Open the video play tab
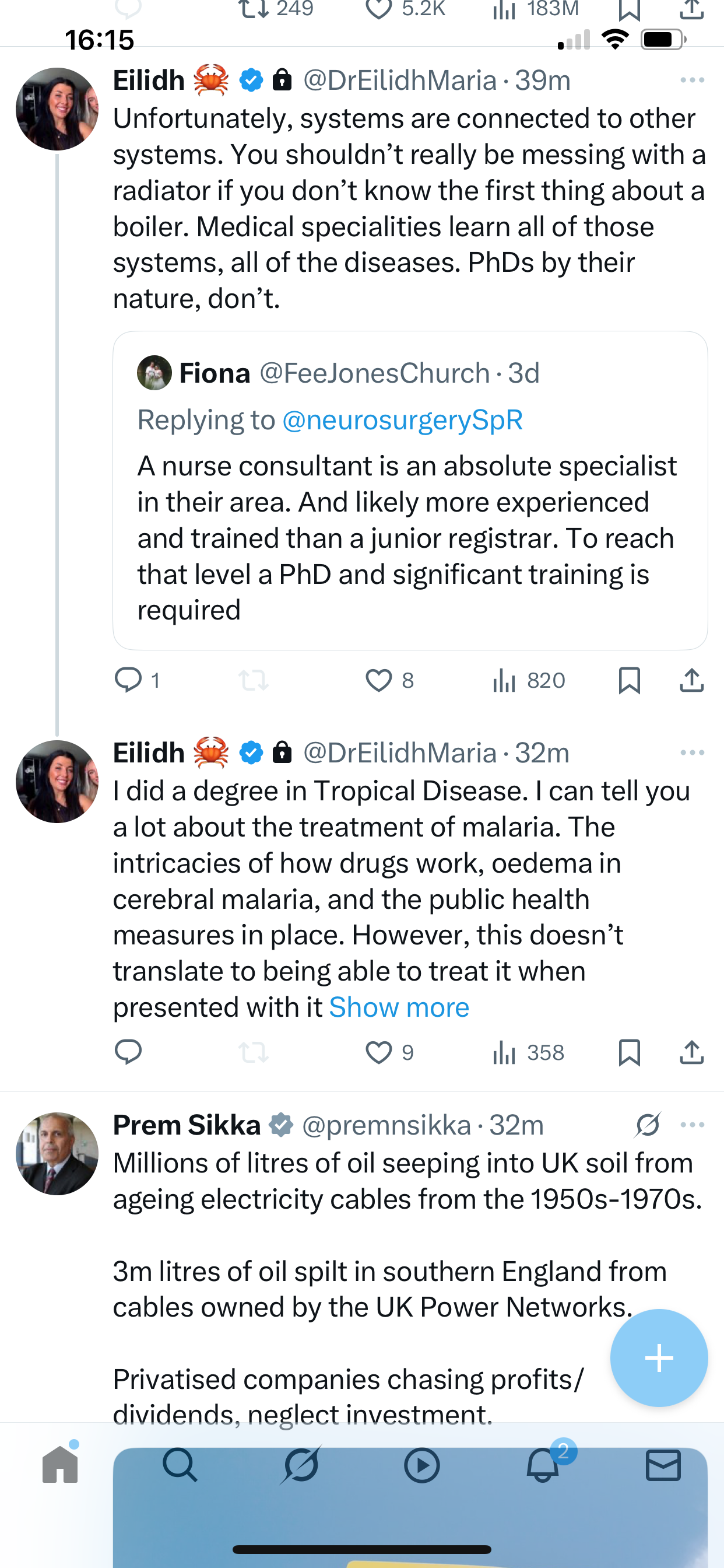The width and height of the screenshot is (724, 1568). tap(421, 1465)
